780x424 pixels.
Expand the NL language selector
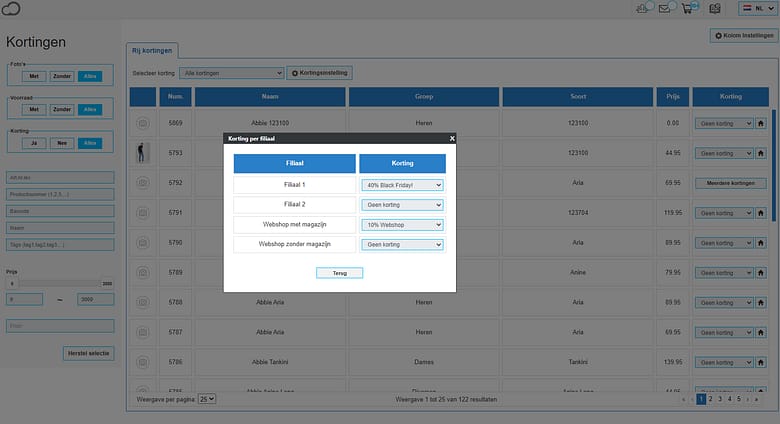click(757, 9)
